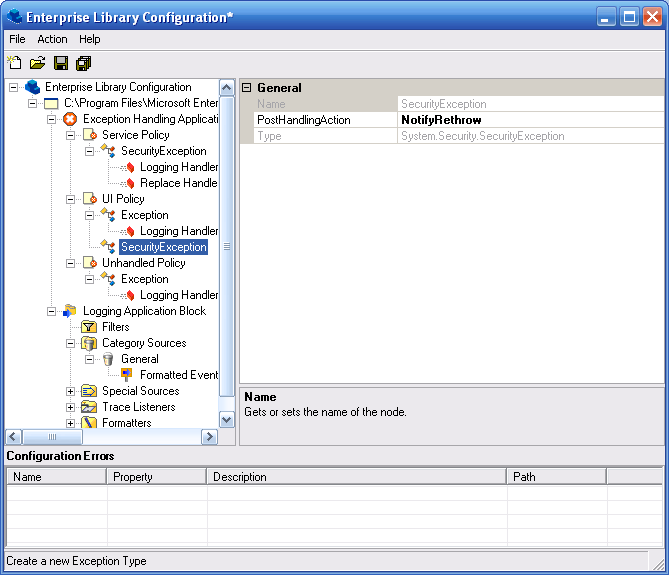Screen dimensions: 669x575
Task: Click the Save All toolbar icon
Action: 84,63
